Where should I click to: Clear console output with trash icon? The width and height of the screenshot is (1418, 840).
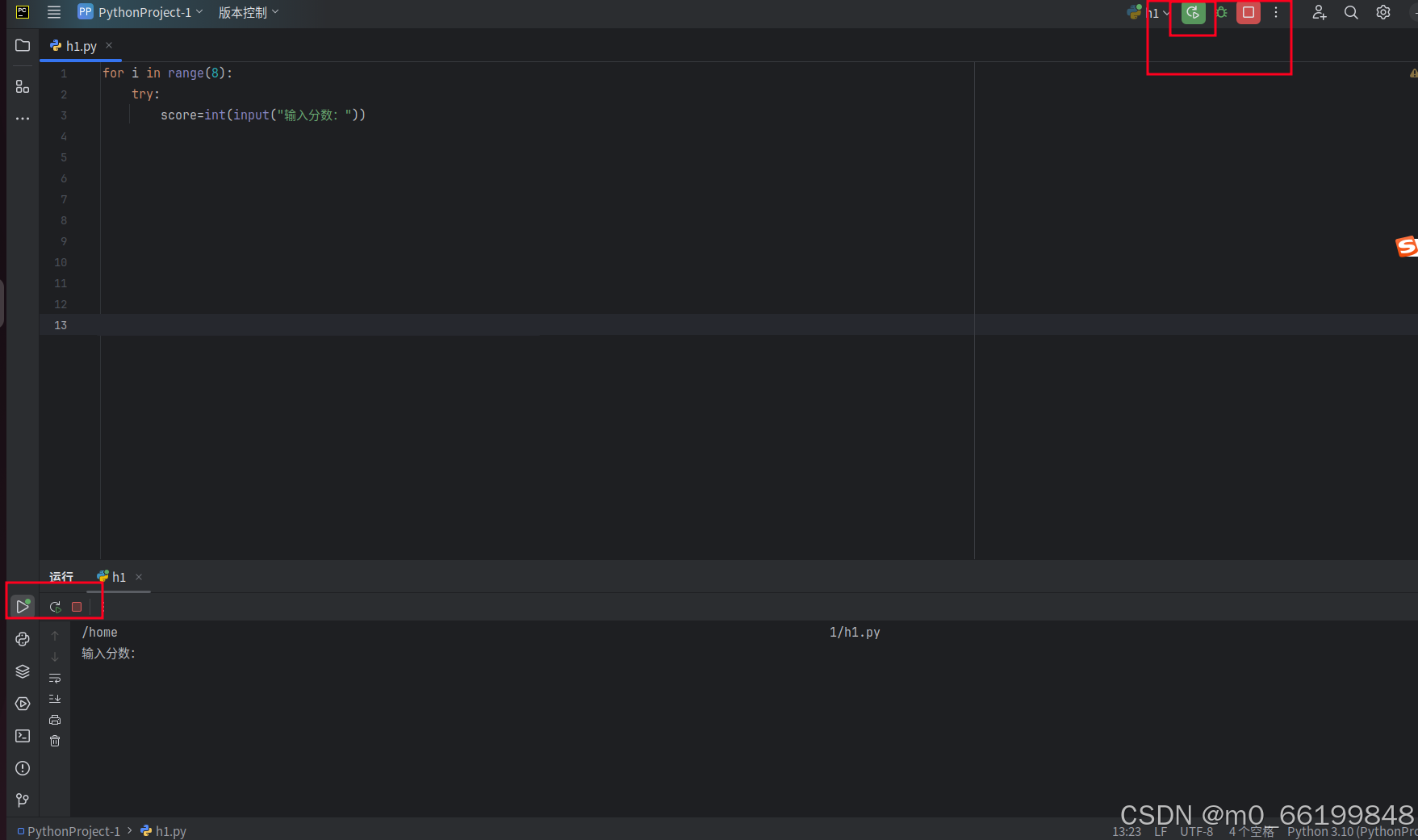55,741
